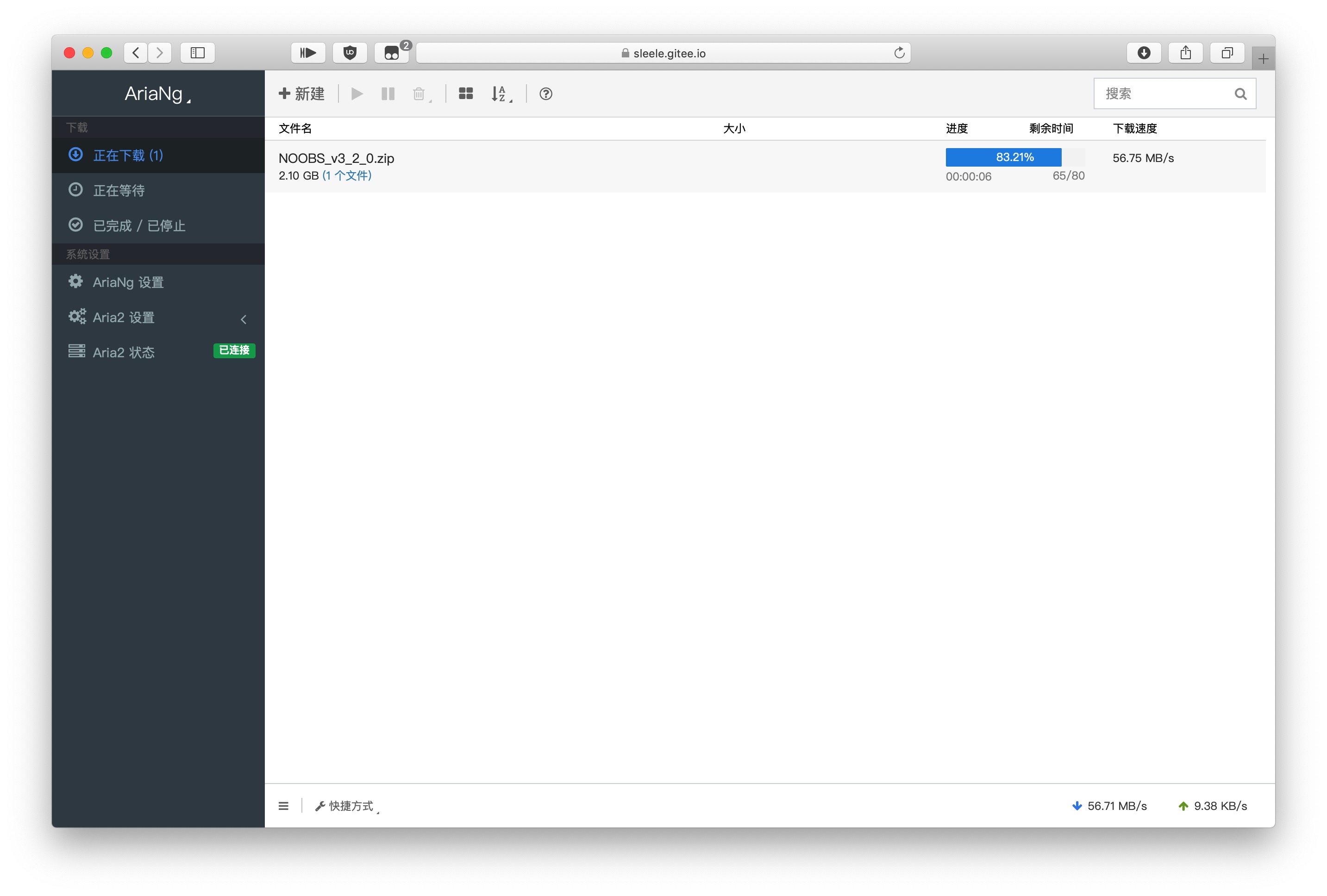This screenshot has height=896, width=1327.
Task: Open the help question mark icon
Action: click(545, 93)
